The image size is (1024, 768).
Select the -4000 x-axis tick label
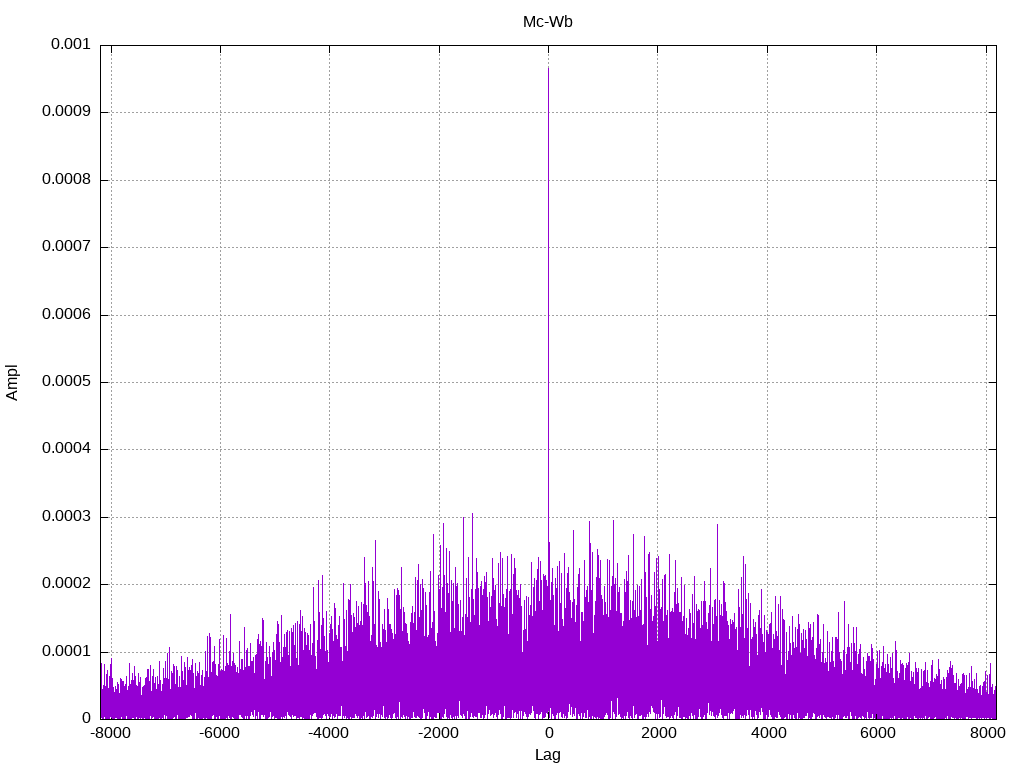coord(329,734)
